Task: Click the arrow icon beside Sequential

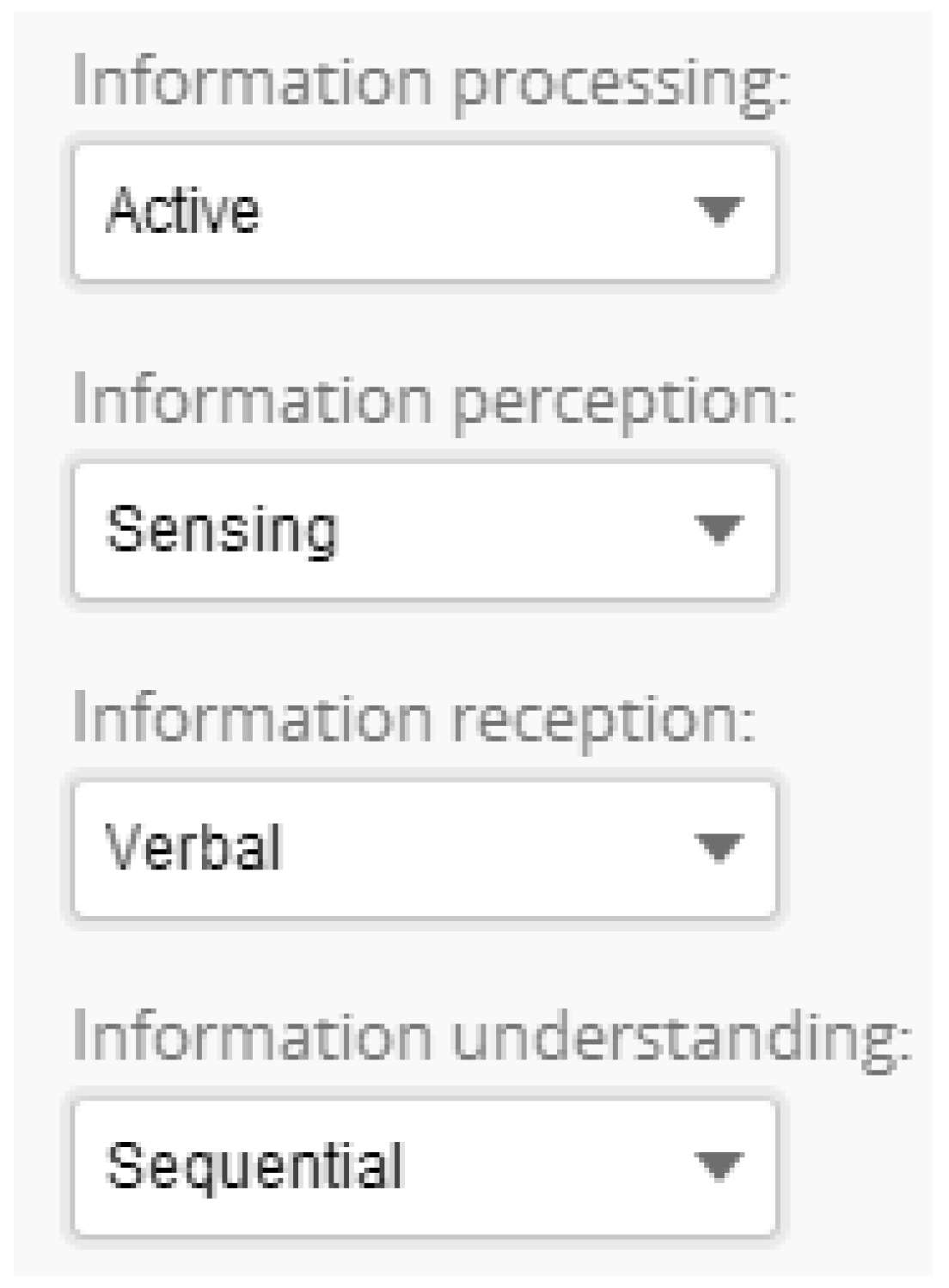Action: (x=719, y=1166)
